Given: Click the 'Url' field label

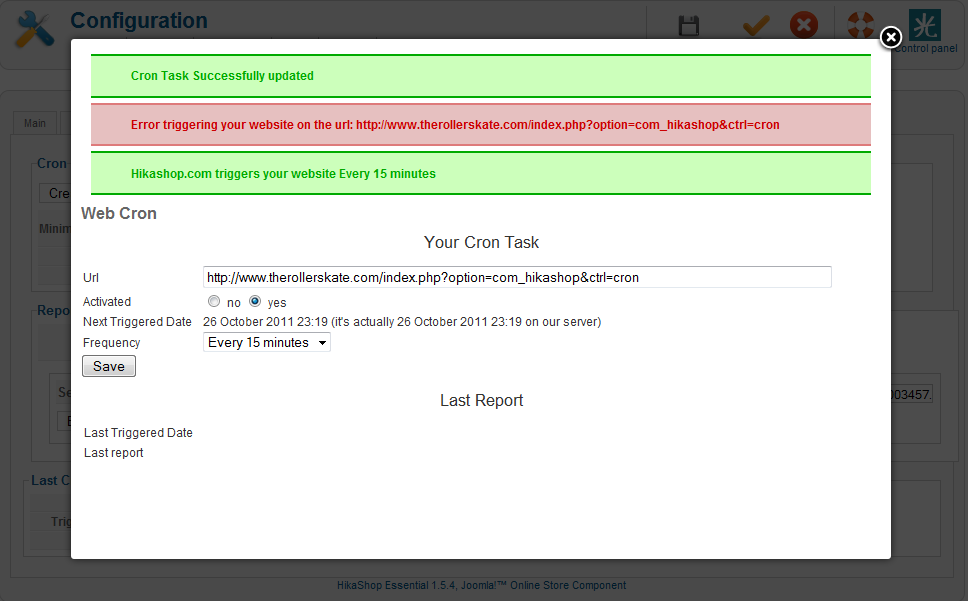Looking at the screenshot, I should tap(91, 278).
